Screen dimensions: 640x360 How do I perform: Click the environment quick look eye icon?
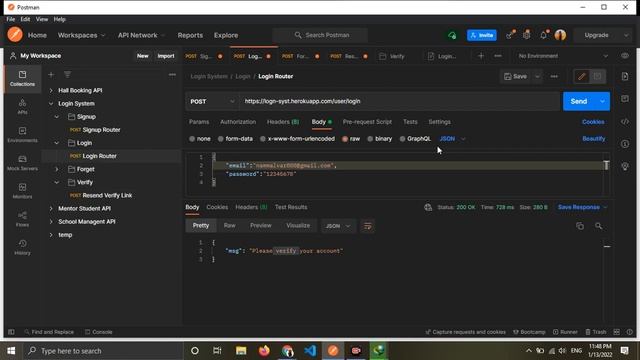tap(625, 56)
